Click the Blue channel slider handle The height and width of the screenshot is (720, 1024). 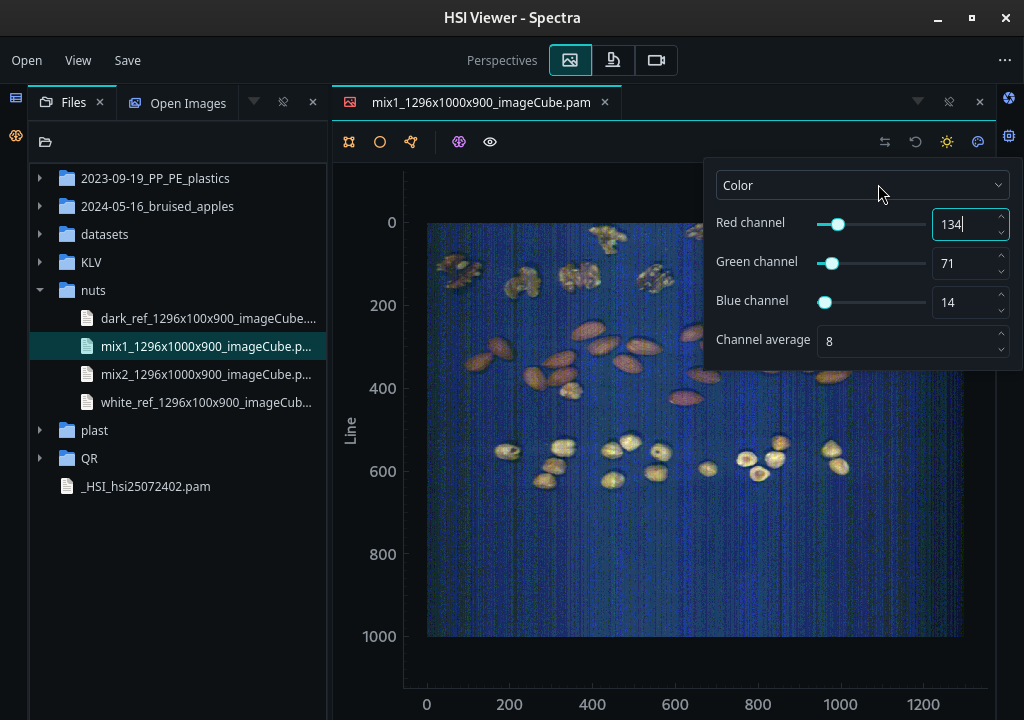point(825,303)
